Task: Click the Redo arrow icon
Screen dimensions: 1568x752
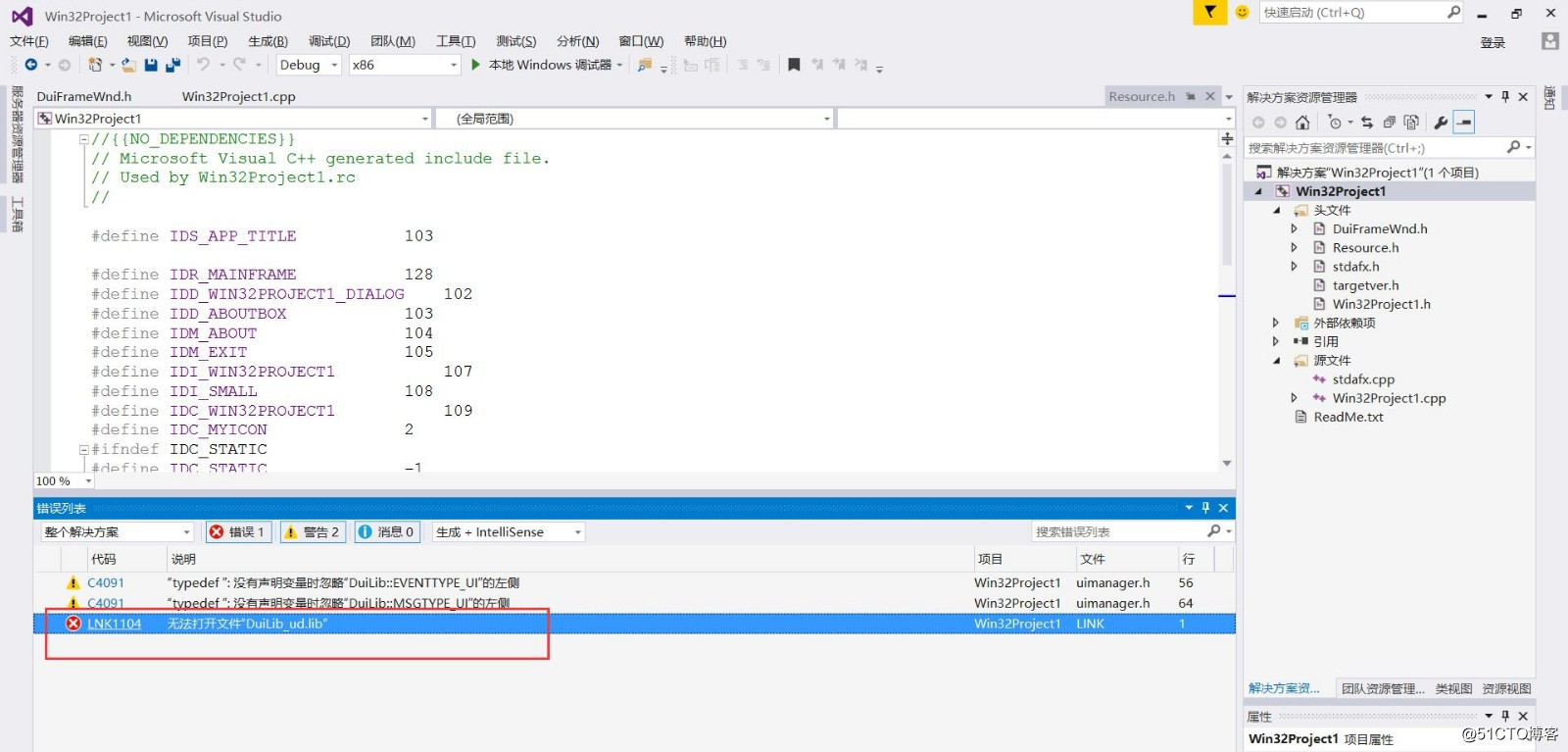Action: pos(239,65)
